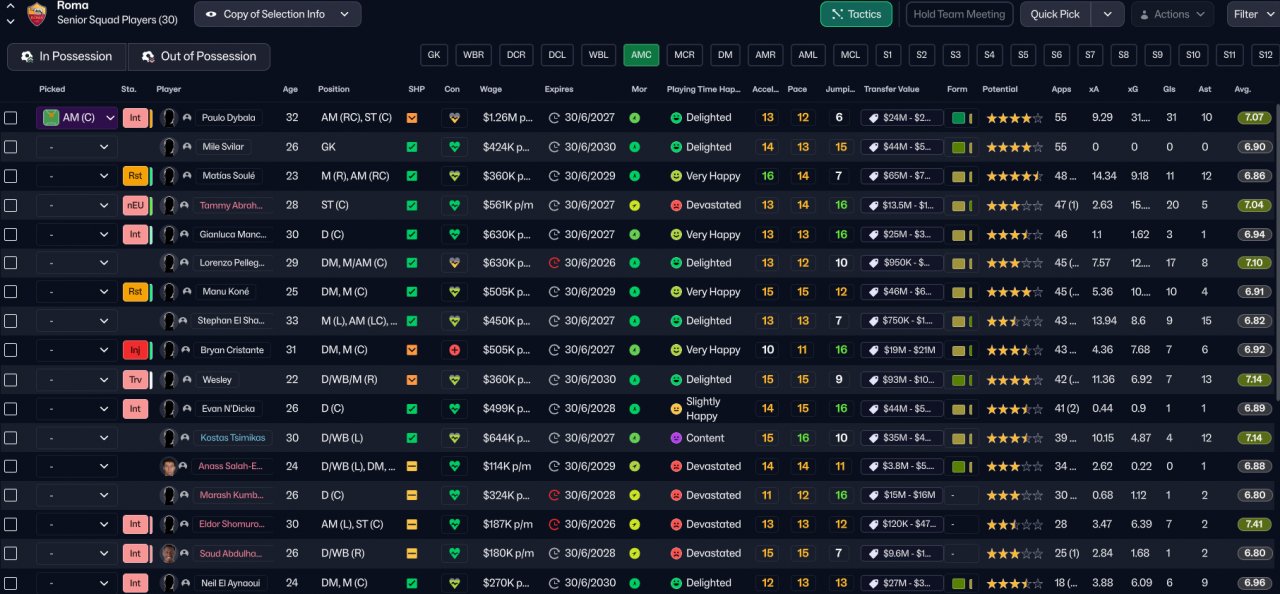Select the GK position slot
Image resolution: width=1280 pixels, height=594 pixels.
434,55
